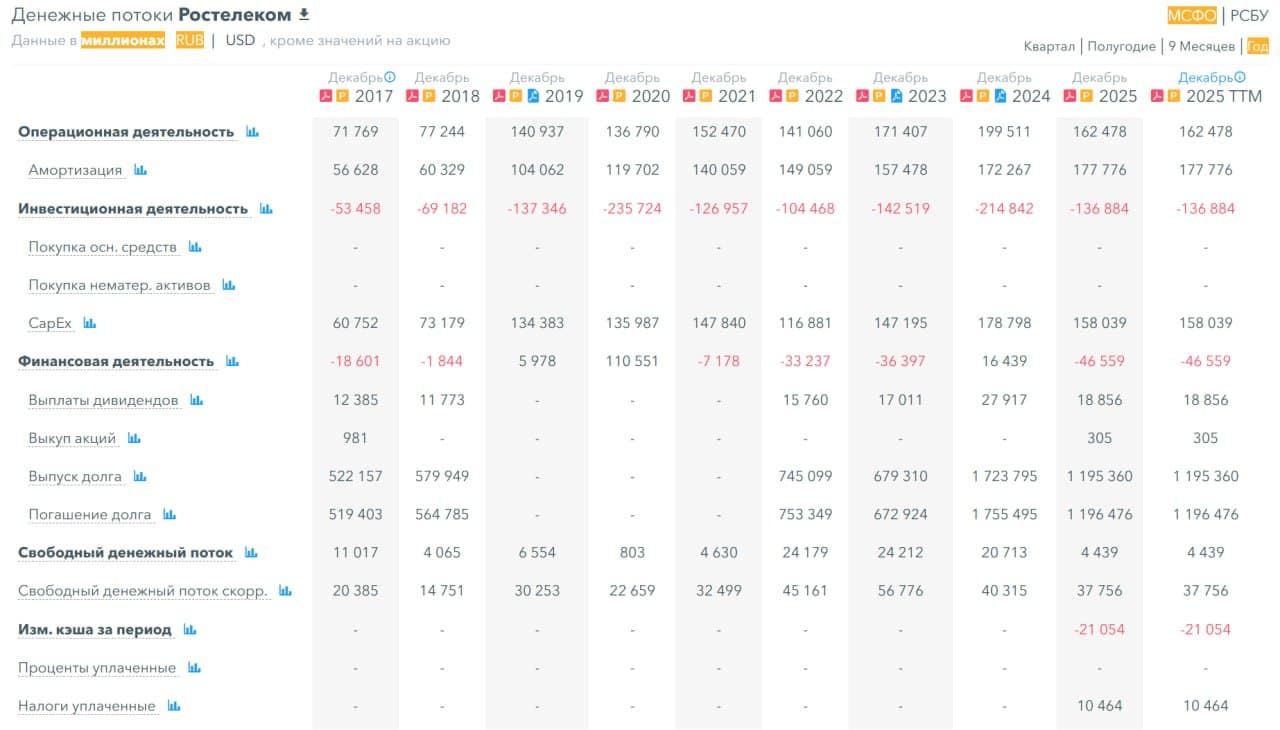Select RUB as the currency
1280x730 pixels.
pyautogui.click(x=189, y=41)
